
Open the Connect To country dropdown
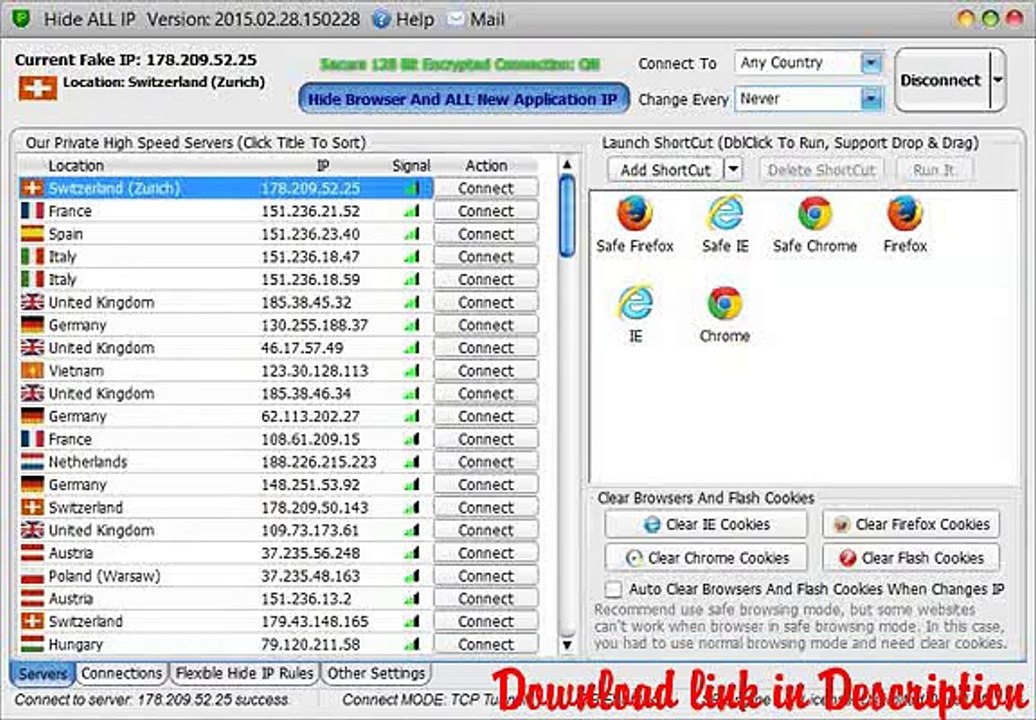(x=871, y=63)
